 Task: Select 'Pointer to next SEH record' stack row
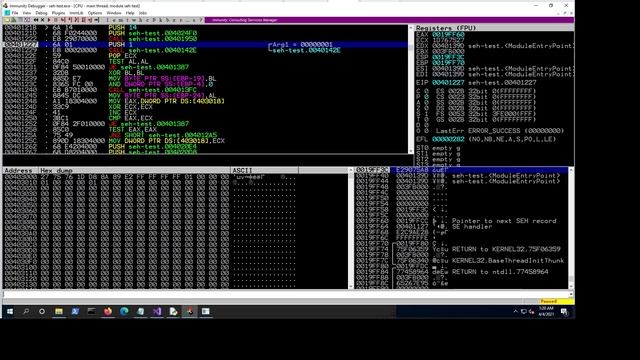coord(461,221)
